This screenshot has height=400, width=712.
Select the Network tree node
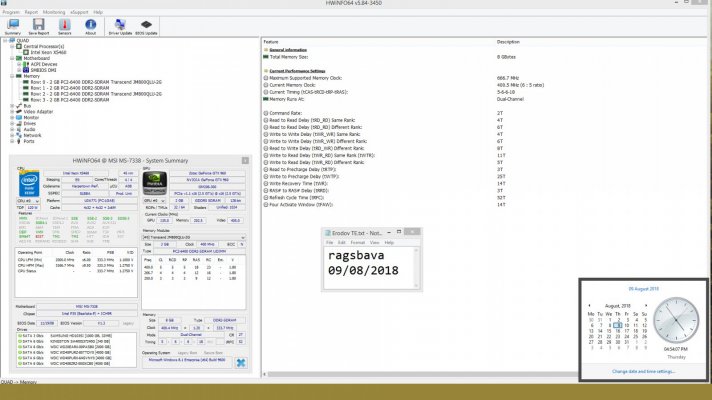pos(32,135)
